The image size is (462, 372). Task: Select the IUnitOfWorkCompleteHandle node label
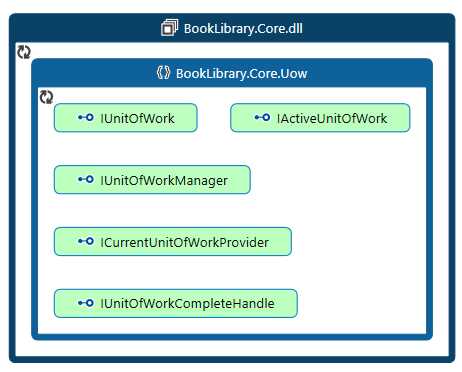pos(187,304)
